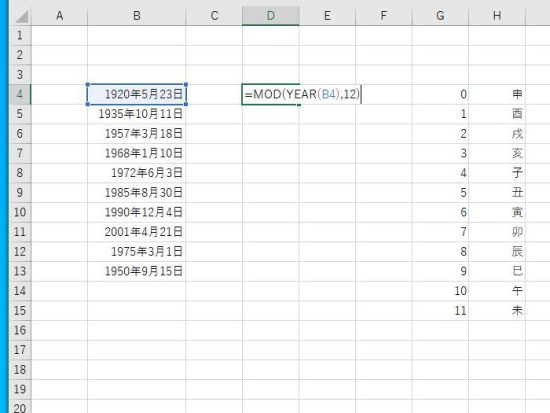
Task: Click cell G14 containing 10
Action: click(x=440, y=291)
